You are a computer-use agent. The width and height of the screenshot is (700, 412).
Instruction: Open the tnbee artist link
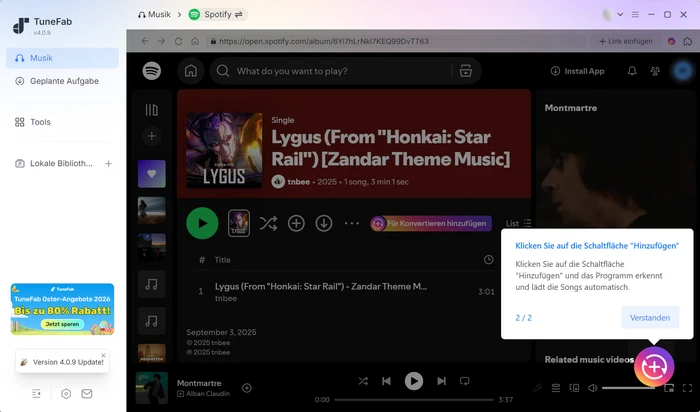(x=299, y=182)
